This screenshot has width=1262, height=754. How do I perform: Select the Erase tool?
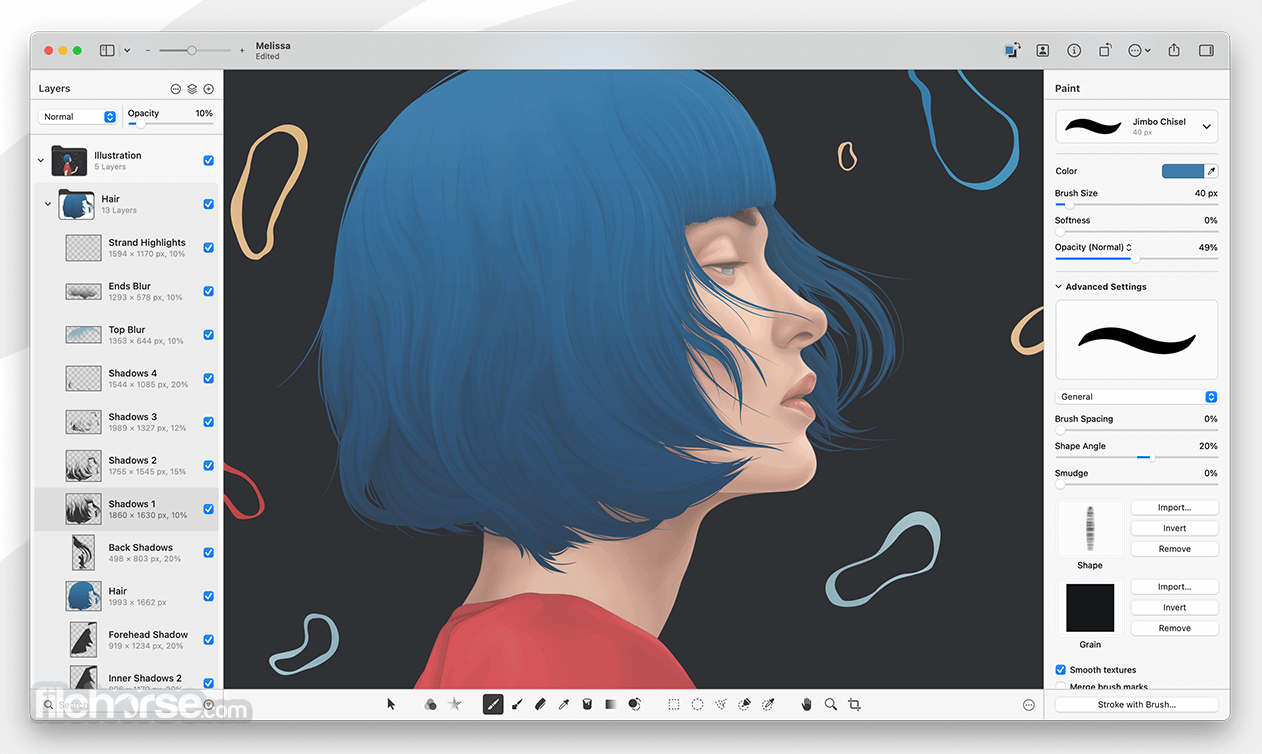(540, 704)
